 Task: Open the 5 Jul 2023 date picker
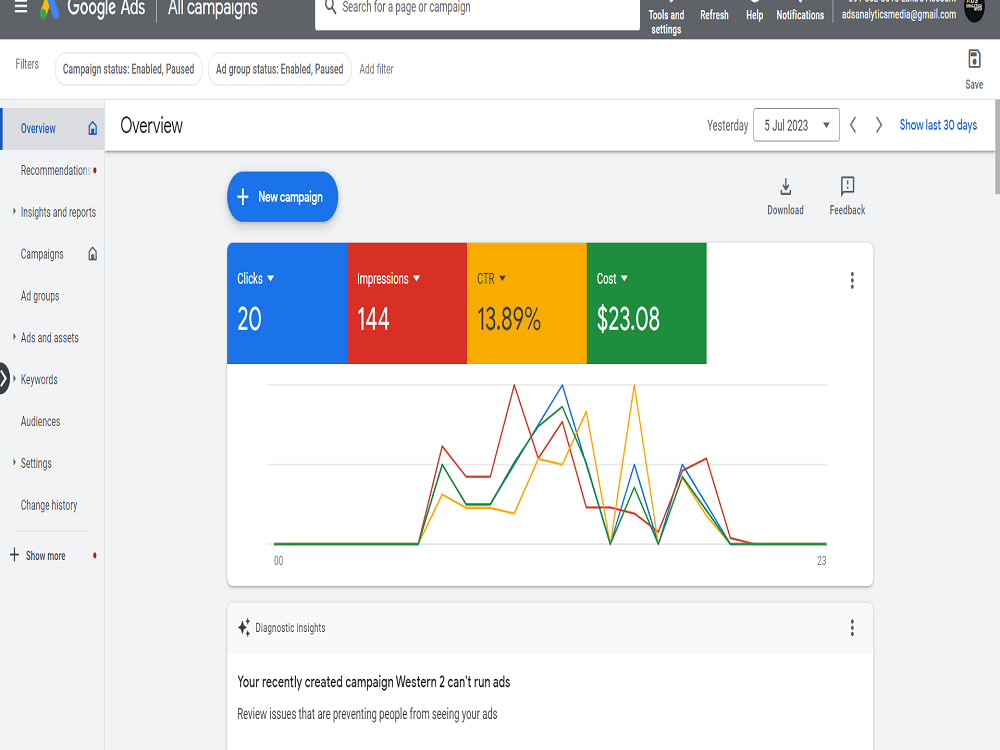pyautogui.click(x=796, y=125)
